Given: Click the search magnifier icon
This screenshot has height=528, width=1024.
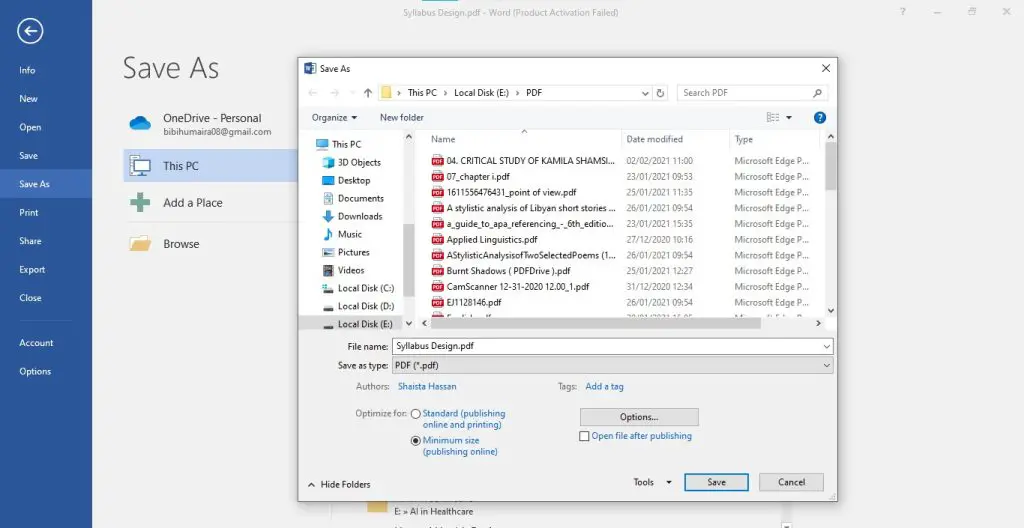Looking at the screenshot, I should point(817,93).
